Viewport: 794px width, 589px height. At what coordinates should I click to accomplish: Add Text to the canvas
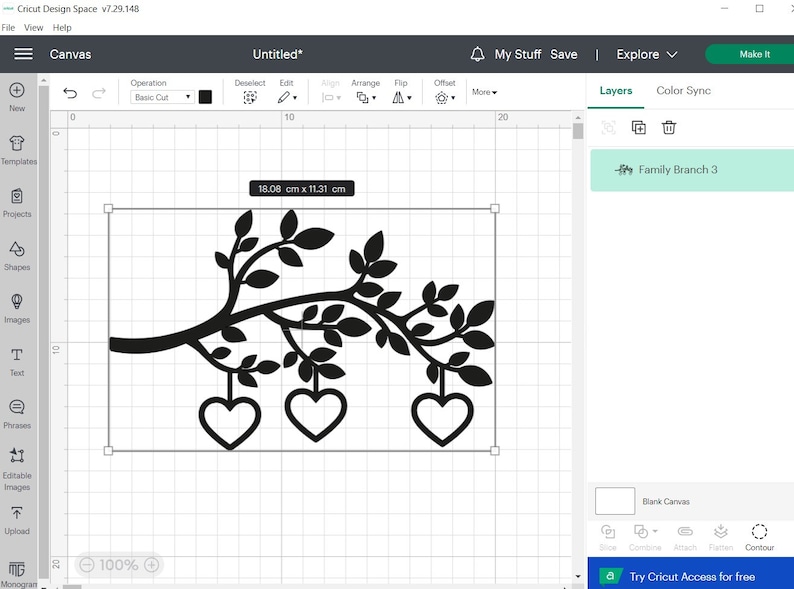tap(17, 360)
